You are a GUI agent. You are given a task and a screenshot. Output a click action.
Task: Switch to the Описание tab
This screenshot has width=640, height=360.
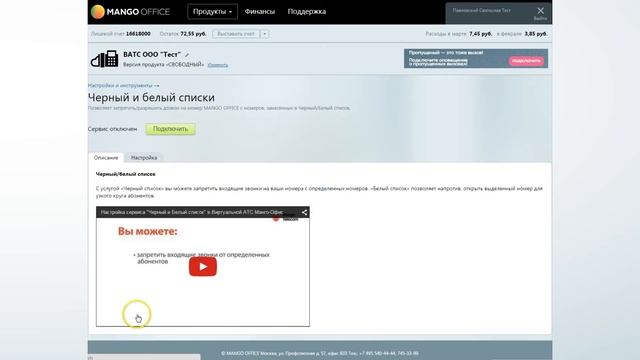pos(106,158)
